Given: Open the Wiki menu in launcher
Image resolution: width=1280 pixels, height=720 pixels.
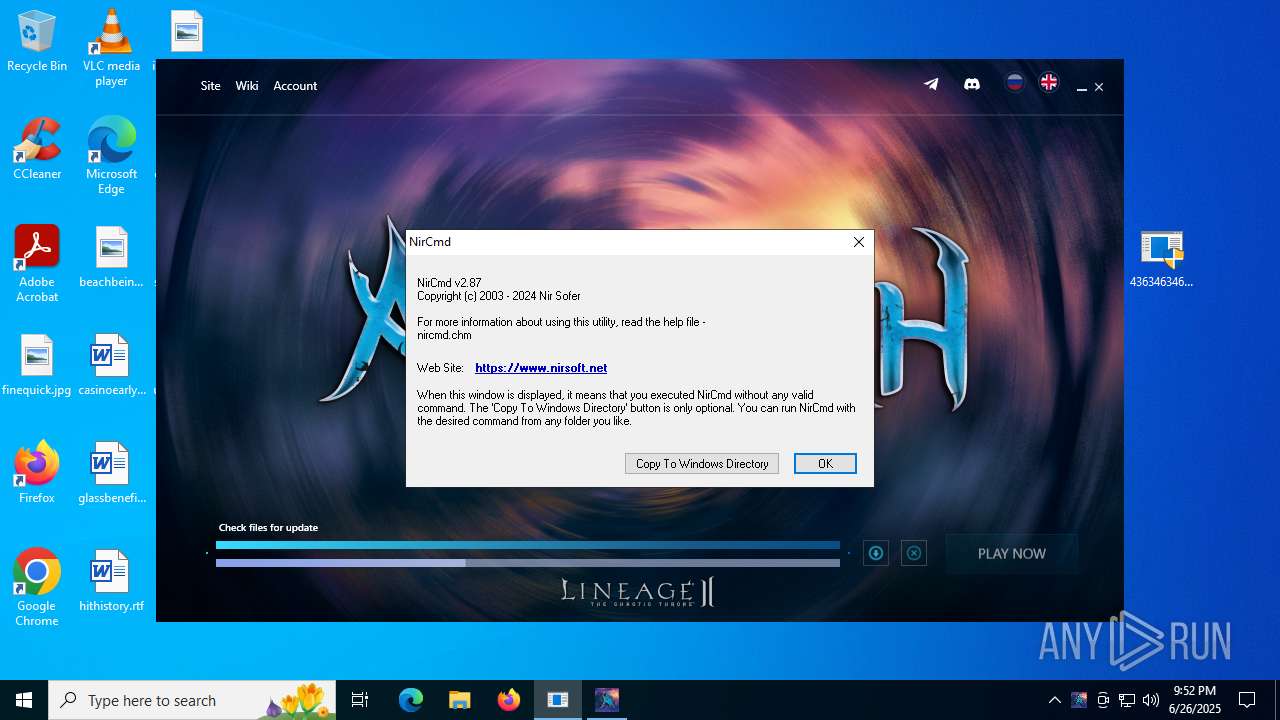Looking at the screenshot, I should point(247,86).
